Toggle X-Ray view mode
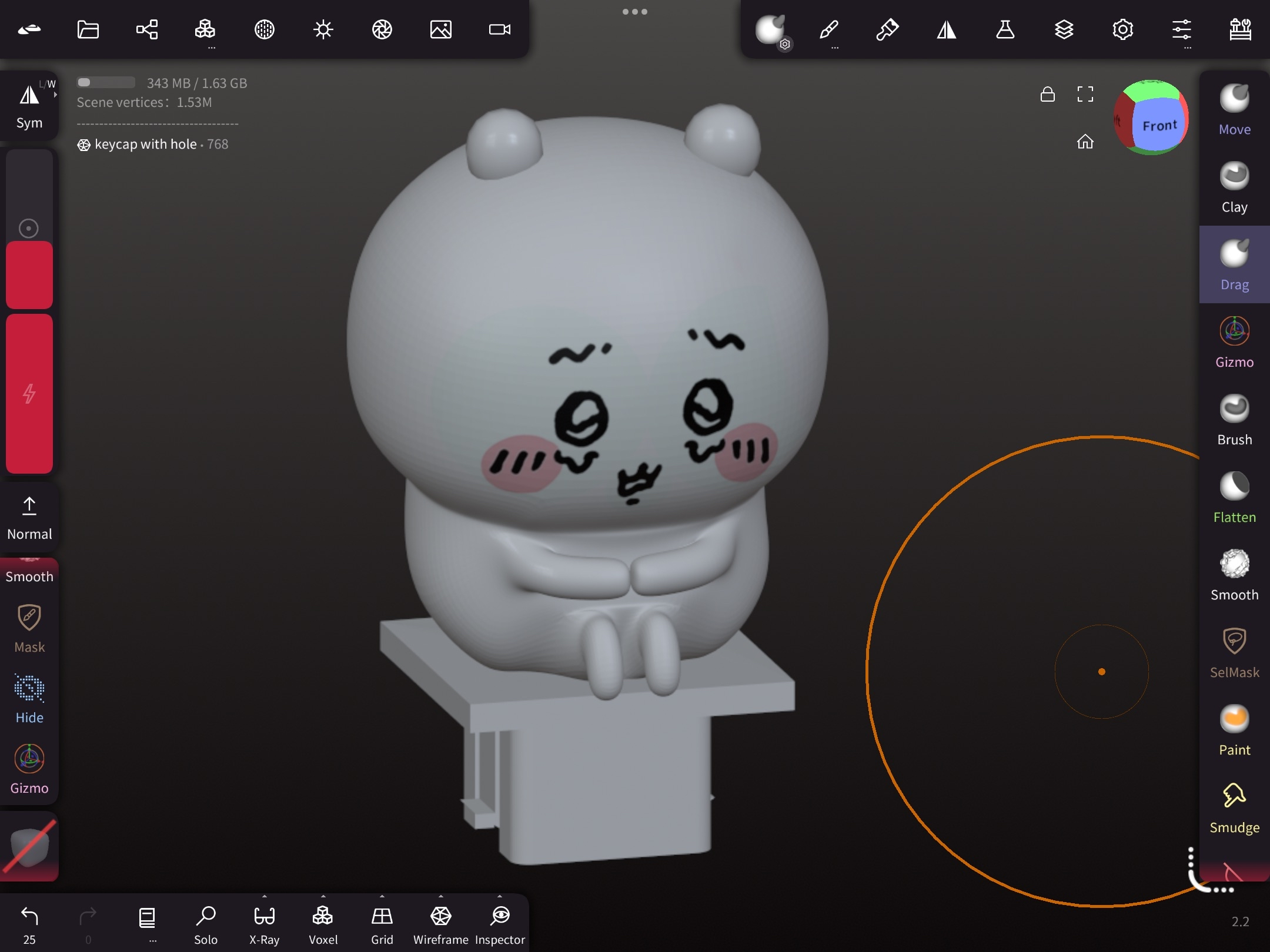This screenshot has width=1270, height=952. click(x=264, y=924)
